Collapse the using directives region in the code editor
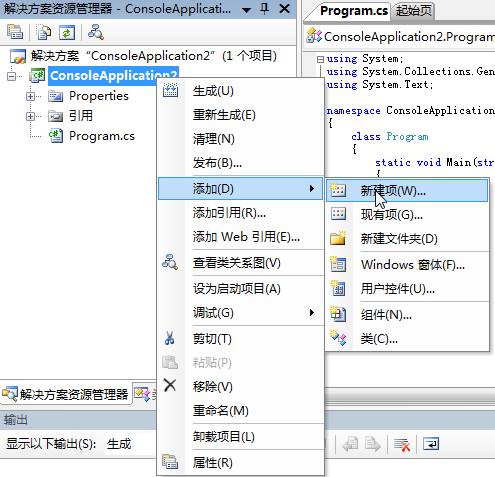The height and width of the screenshot is (477, 495). 320,59
